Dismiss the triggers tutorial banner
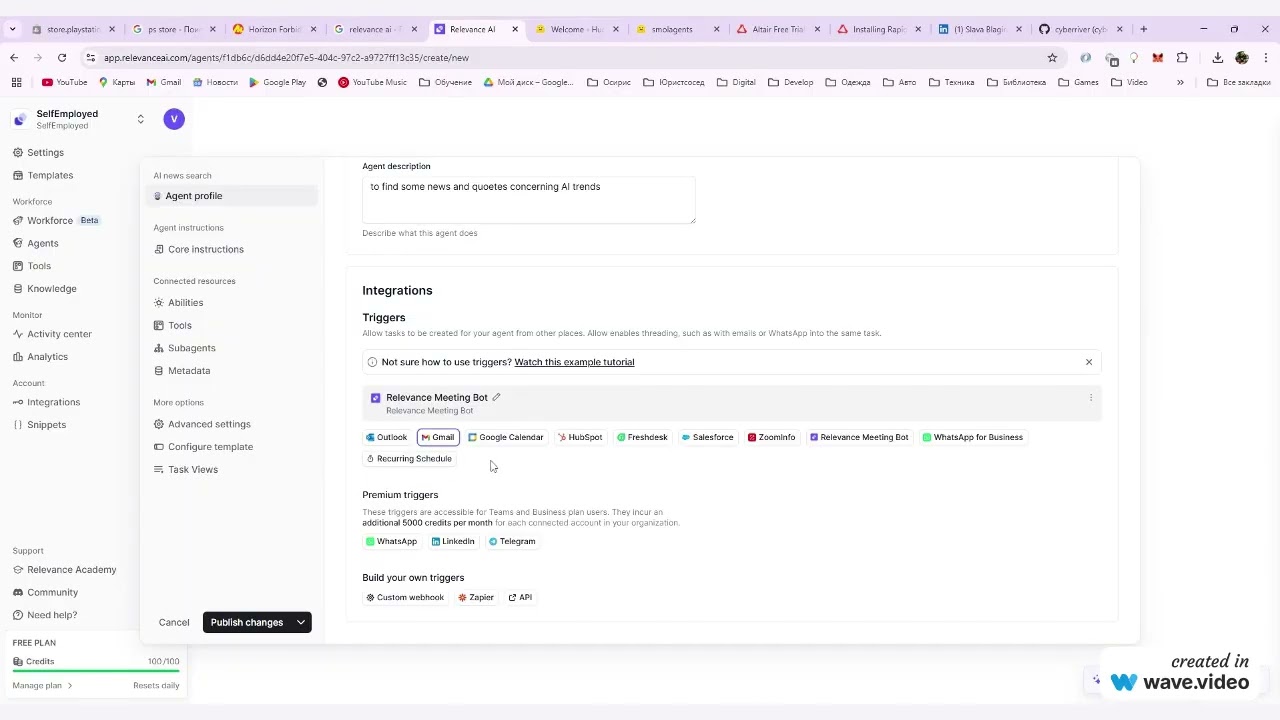This screenshot has height=720, width=1280. (1089, 362)
